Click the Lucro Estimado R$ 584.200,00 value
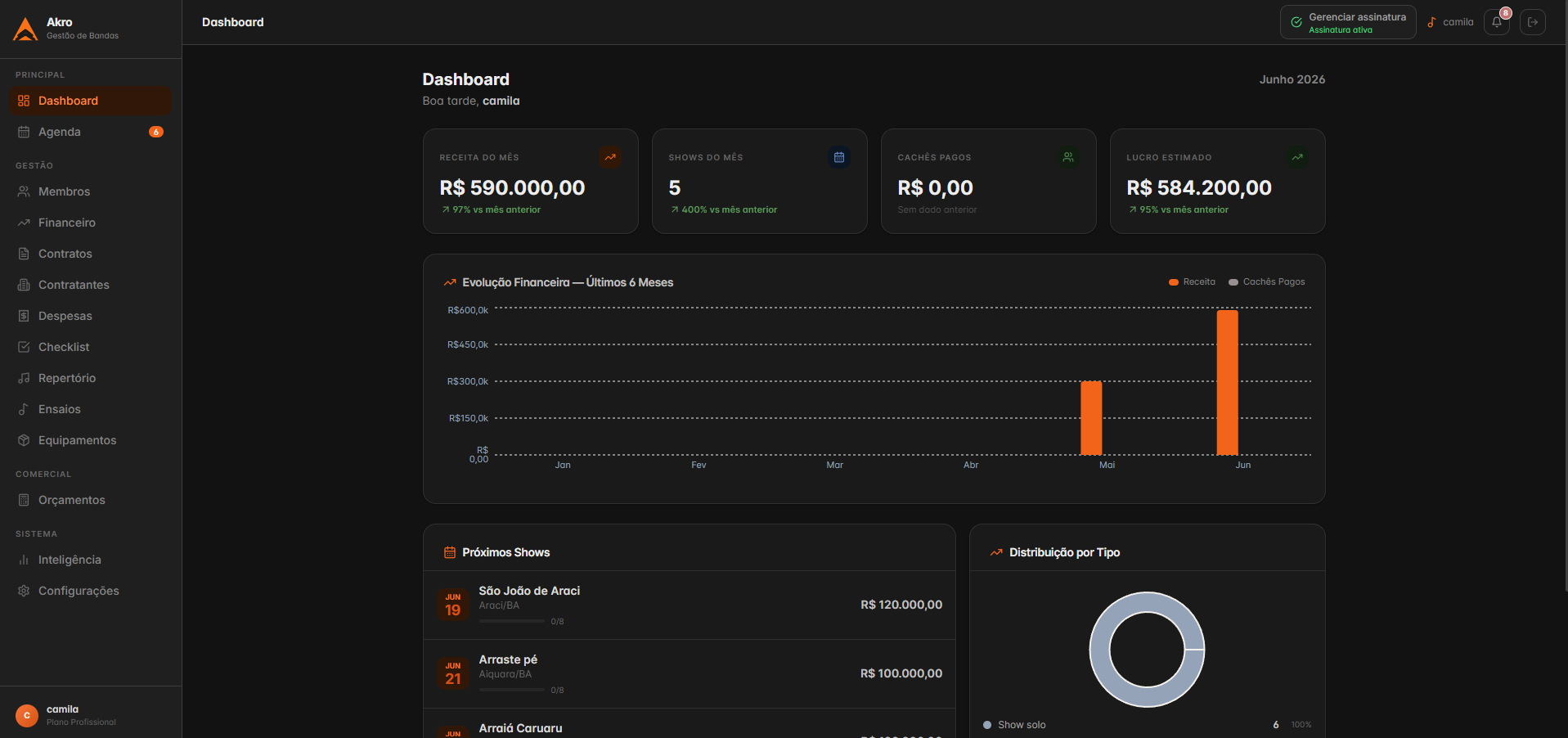Screen dimensions: 1568x738 pyautogui.click(x=1199, y=188)
